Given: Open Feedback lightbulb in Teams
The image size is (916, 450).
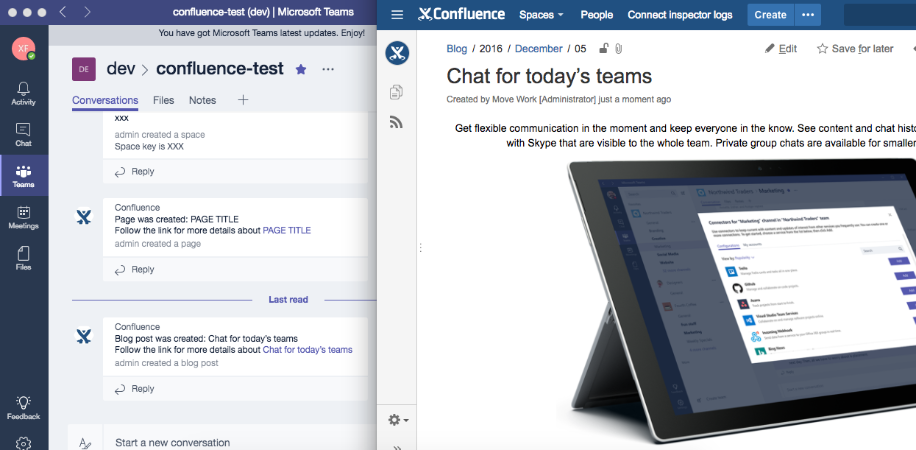Looking at the screenshot, I should click(x=23, y=408).
